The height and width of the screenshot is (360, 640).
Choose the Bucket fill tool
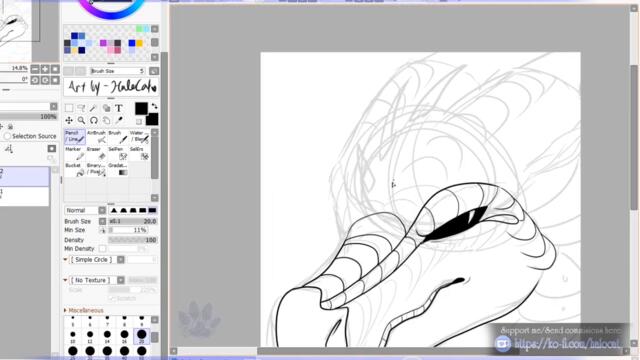pyautogui.click(x=75, y=170)
